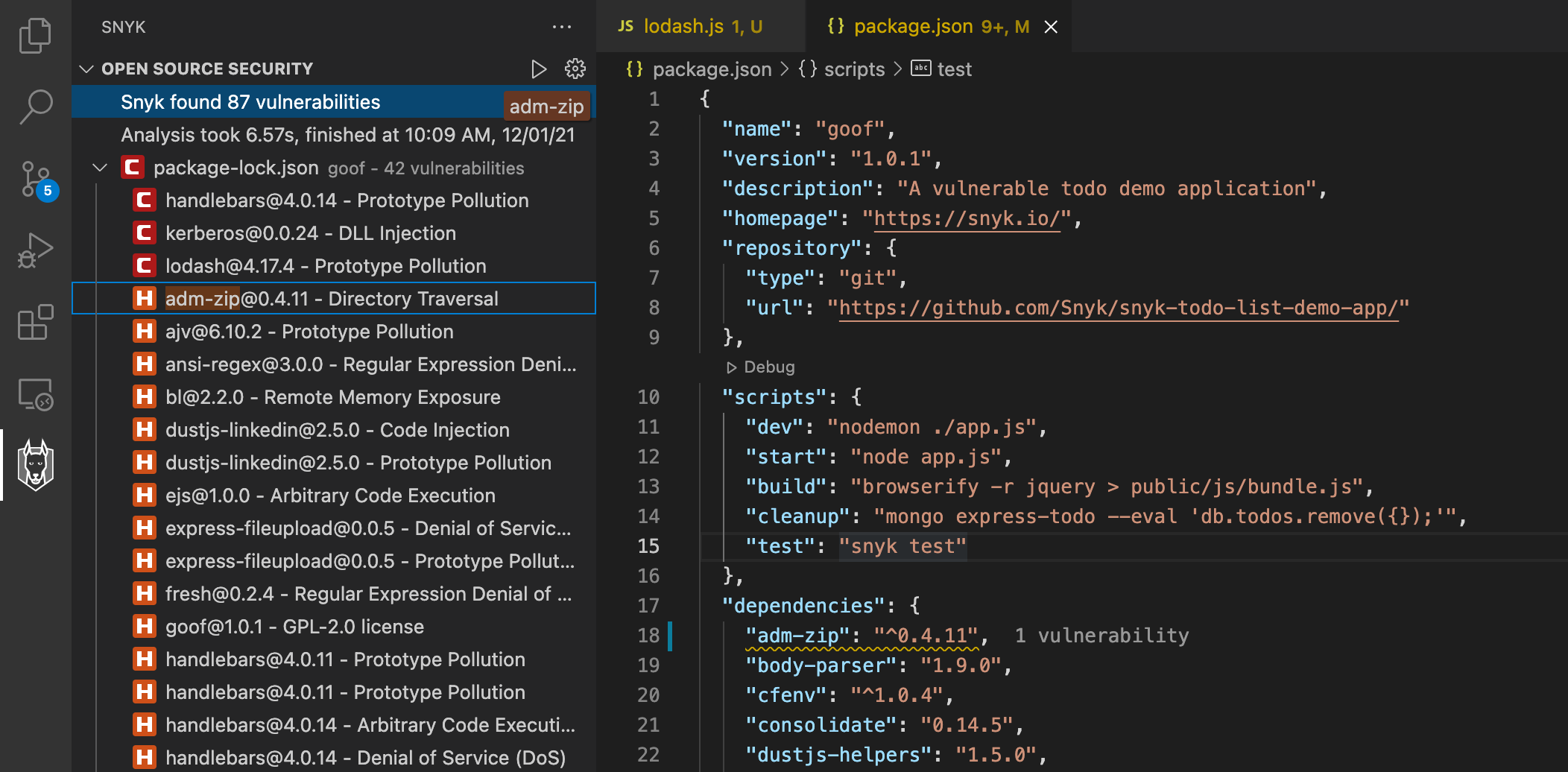Viewport: 1568px width, 772px height.
Task: Click line number 18 in the gutter
Action: 648,636
